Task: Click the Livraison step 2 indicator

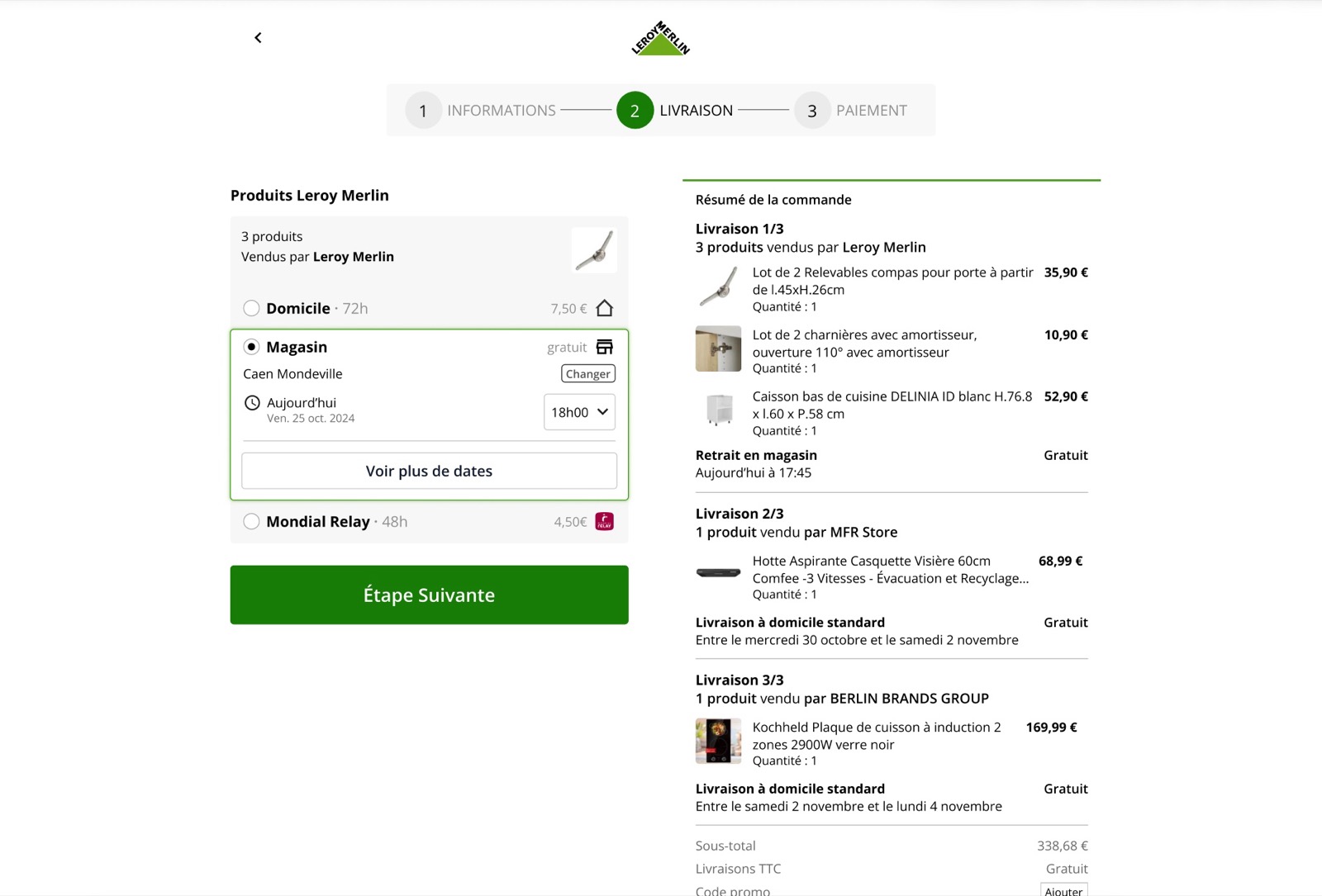Action: tap(675, 111)
